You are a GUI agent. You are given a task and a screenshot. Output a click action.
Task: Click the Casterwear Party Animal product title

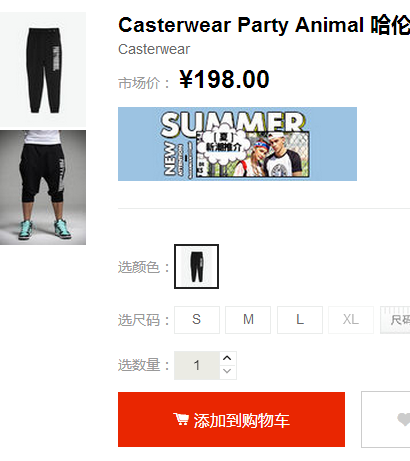click(x=264, y=25)
